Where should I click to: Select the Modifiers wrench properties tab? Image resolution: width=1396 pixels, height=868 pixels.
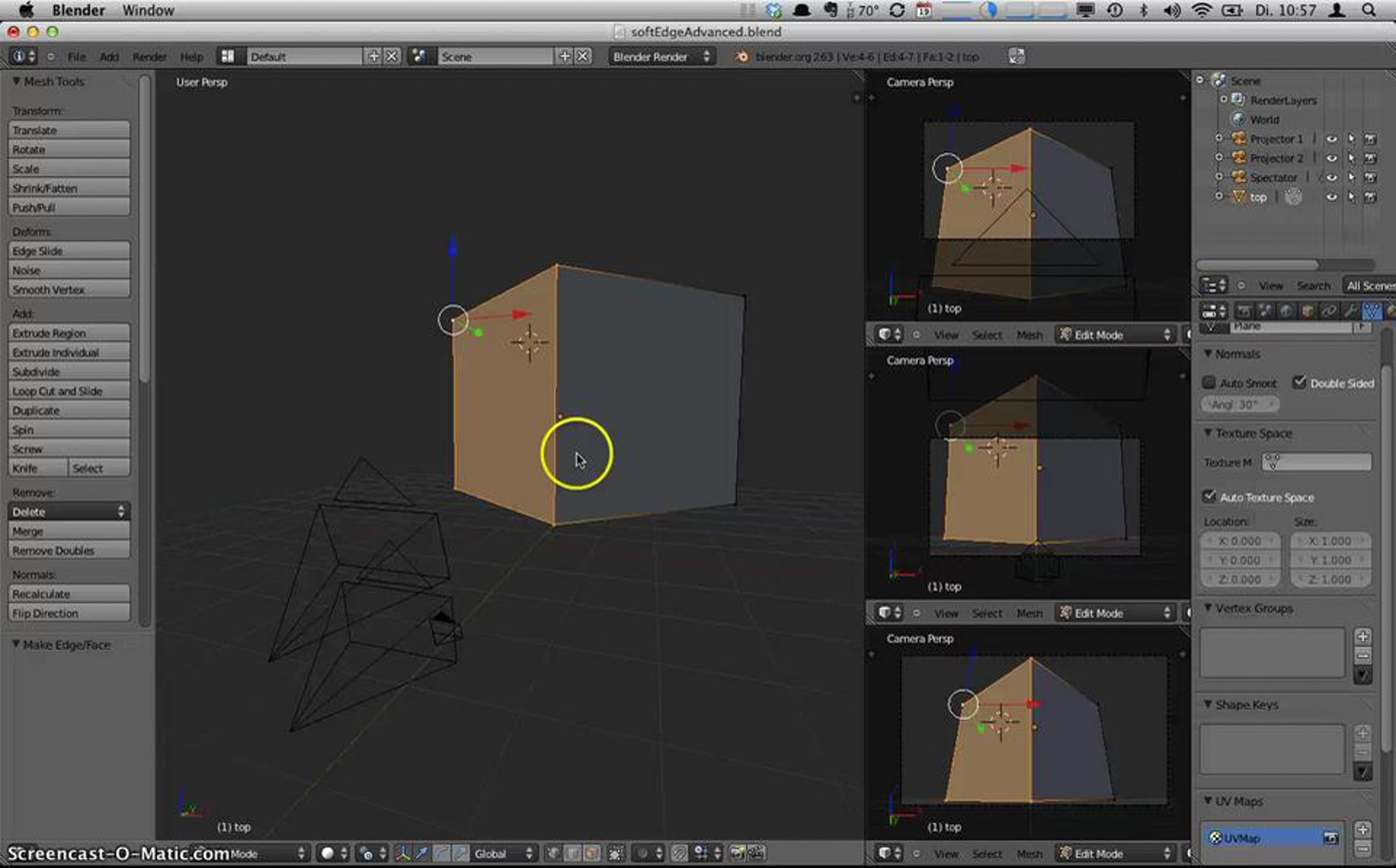[x=1350, y=311]
